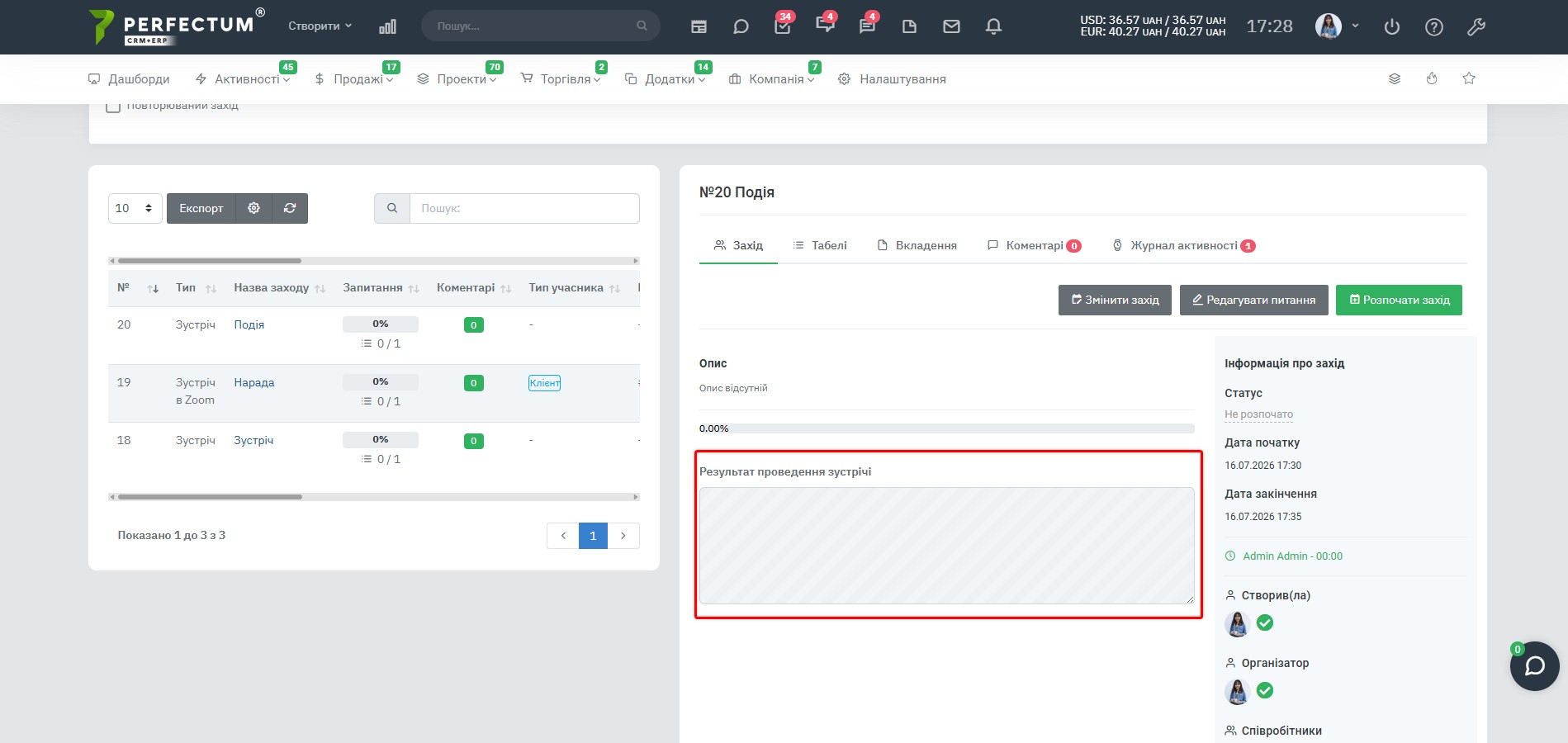This screenshot has height=743, width=1568.
Task: Click the Розпочати захід button
Action: [1399, 300]
